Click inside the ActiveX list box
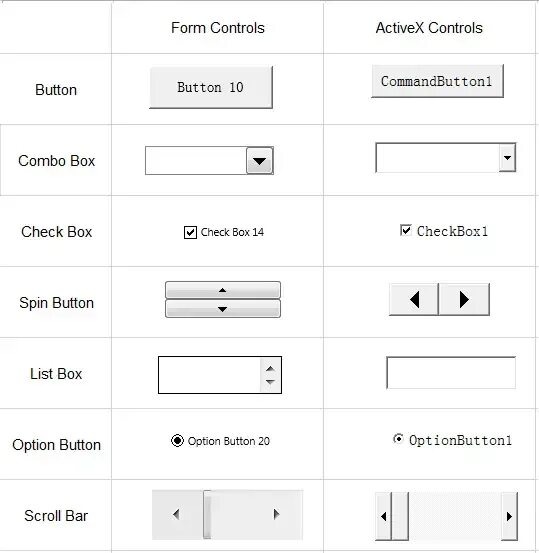 coord(451,373)
